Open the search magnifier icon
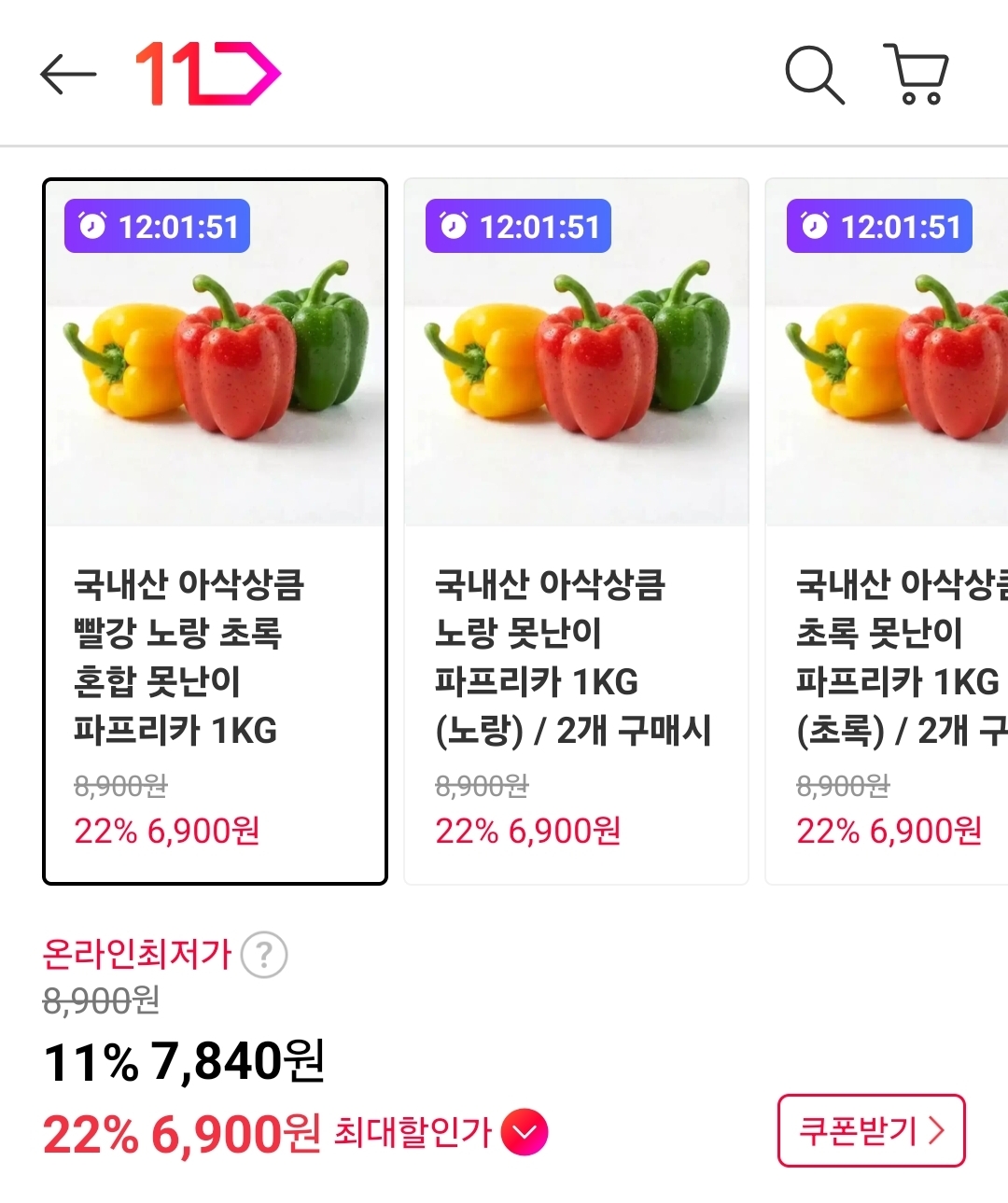This screenshot has width=1008, height=1203. pyautogui.click(x=814, y=74)
